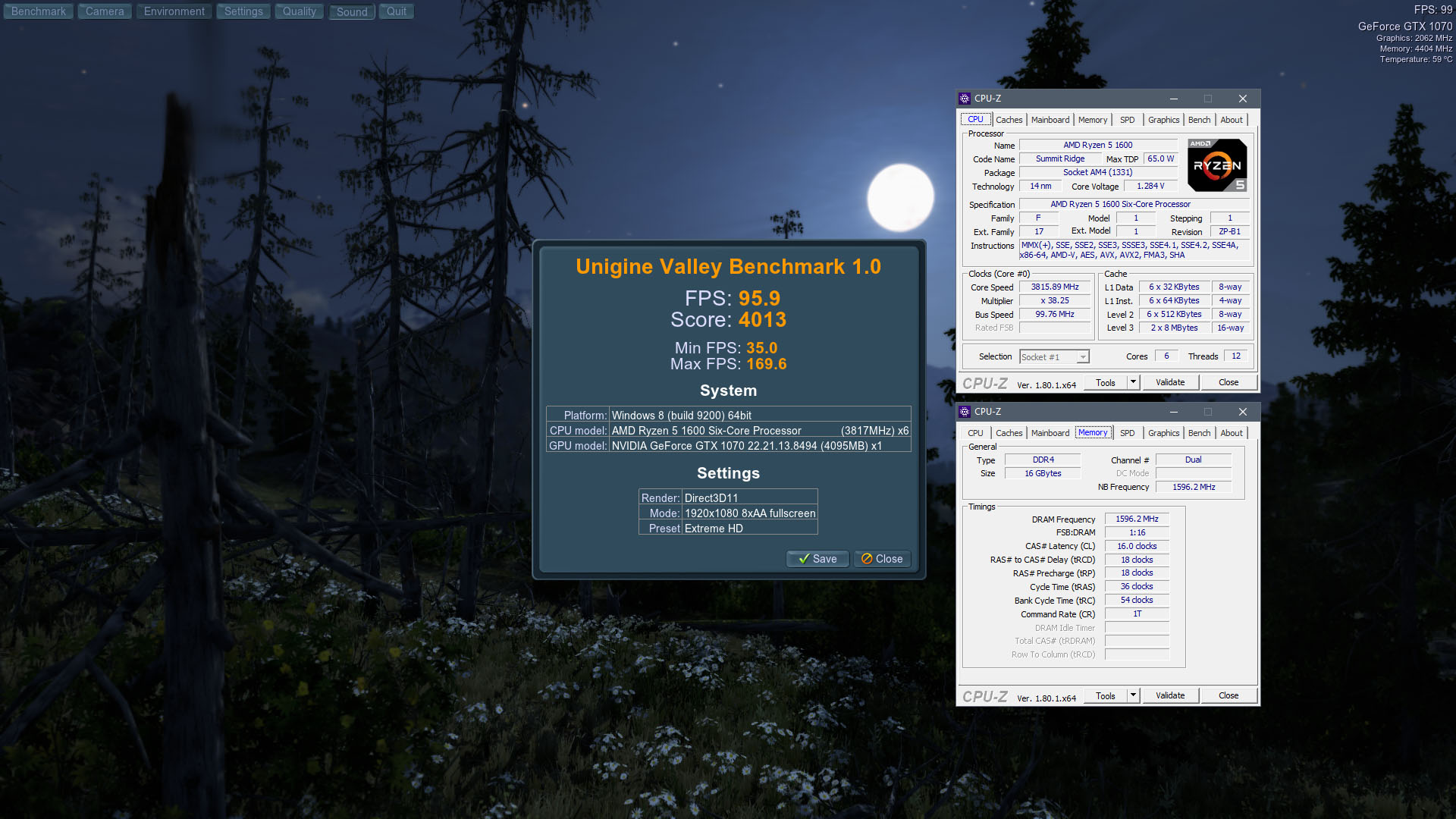
Task: Click the Package value Socket AM4 (1331)
Action: tap(1097, 173)
